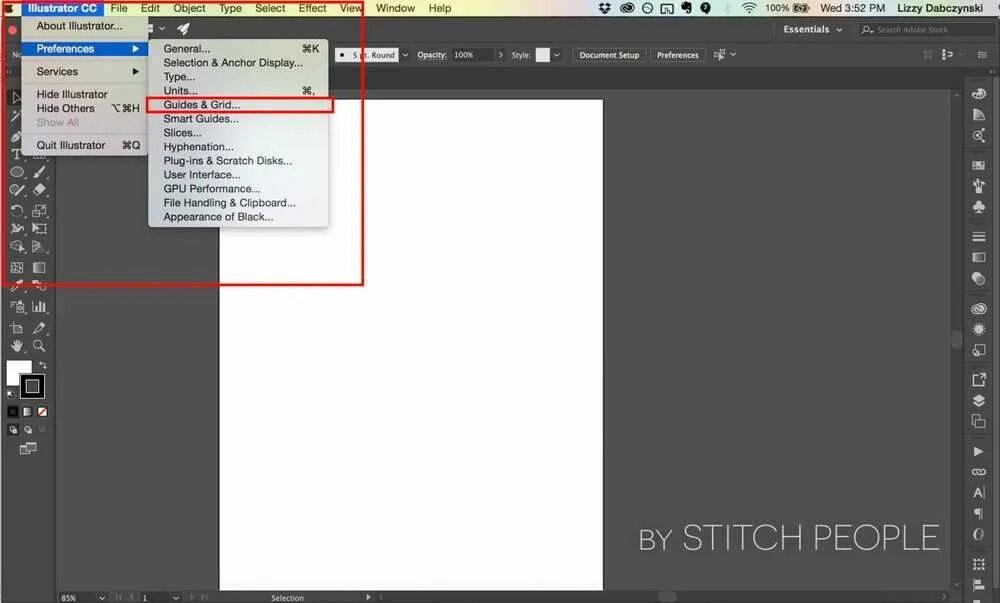This screenshot has height=603, width=1000.
Task: Set paint mode to Color
Action: tap(13, 412)
